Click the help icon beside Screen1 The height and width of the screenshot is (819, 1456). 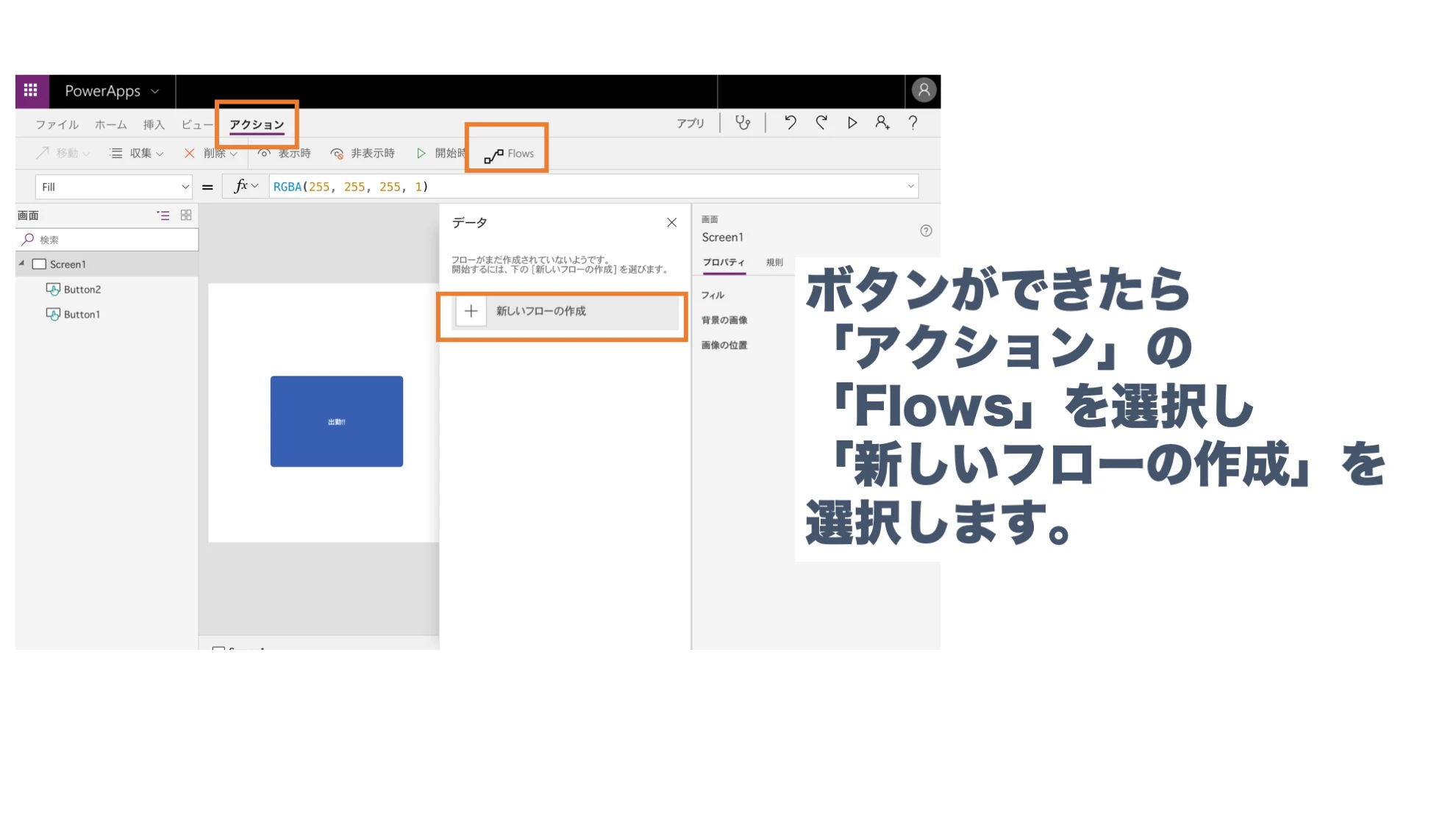tap(926, 231)
